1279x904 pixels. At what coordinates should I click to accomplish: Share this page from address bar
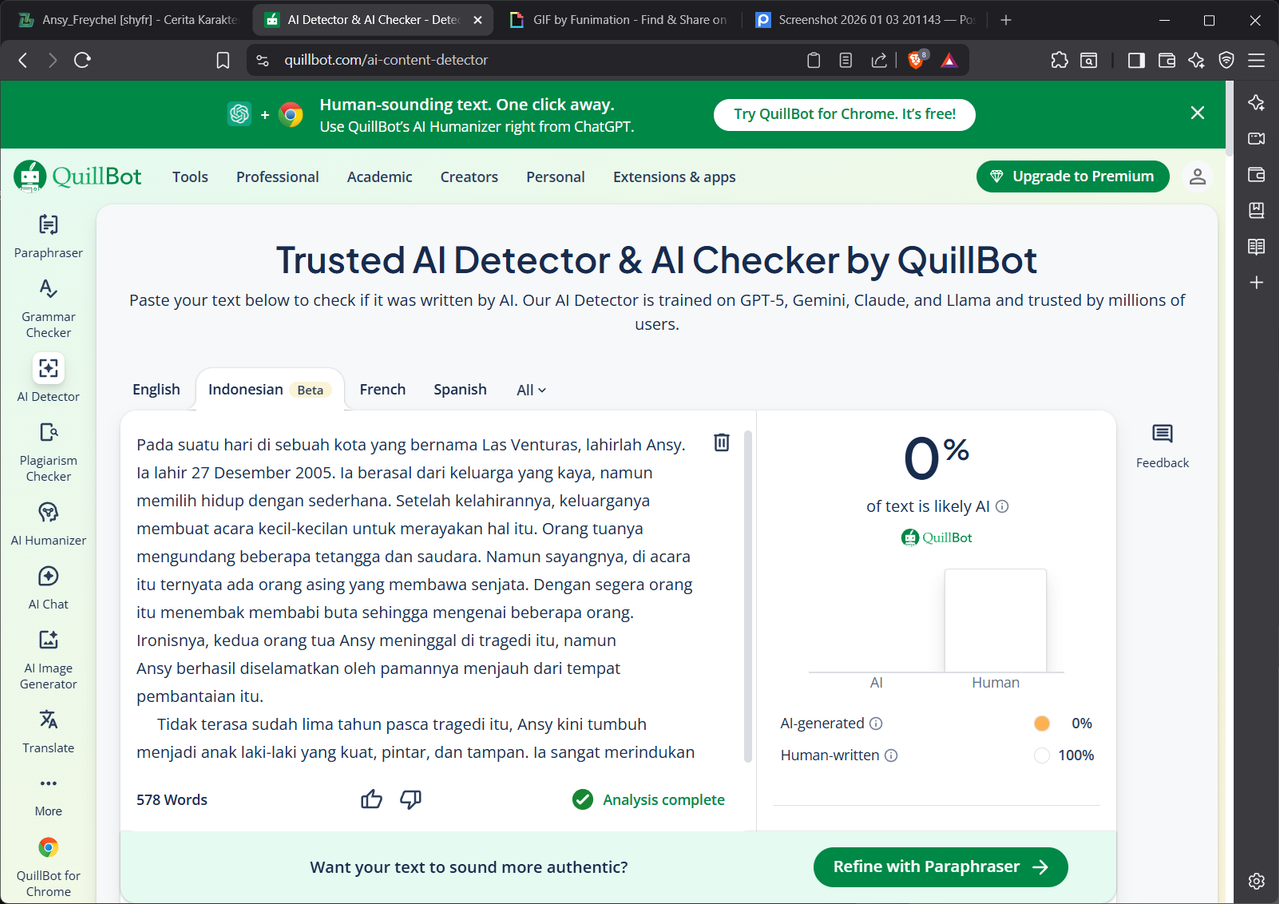point(879,60)
